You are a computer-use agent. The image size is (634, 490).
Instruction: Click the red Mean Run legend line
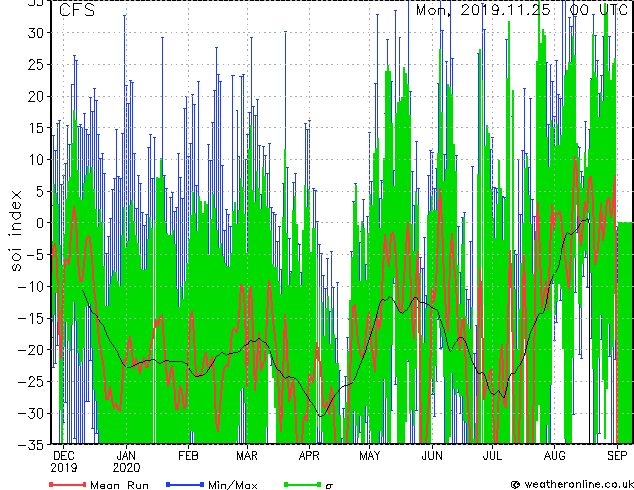click(68, 484)
